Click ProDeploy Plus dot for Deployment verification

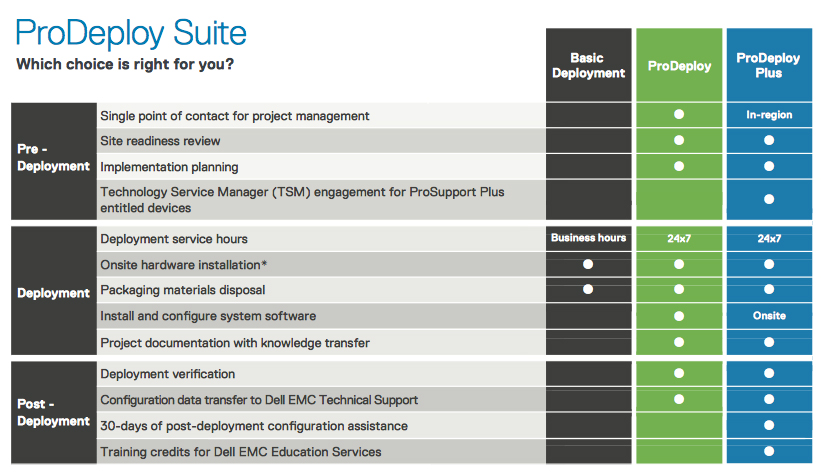pos(769,373)
